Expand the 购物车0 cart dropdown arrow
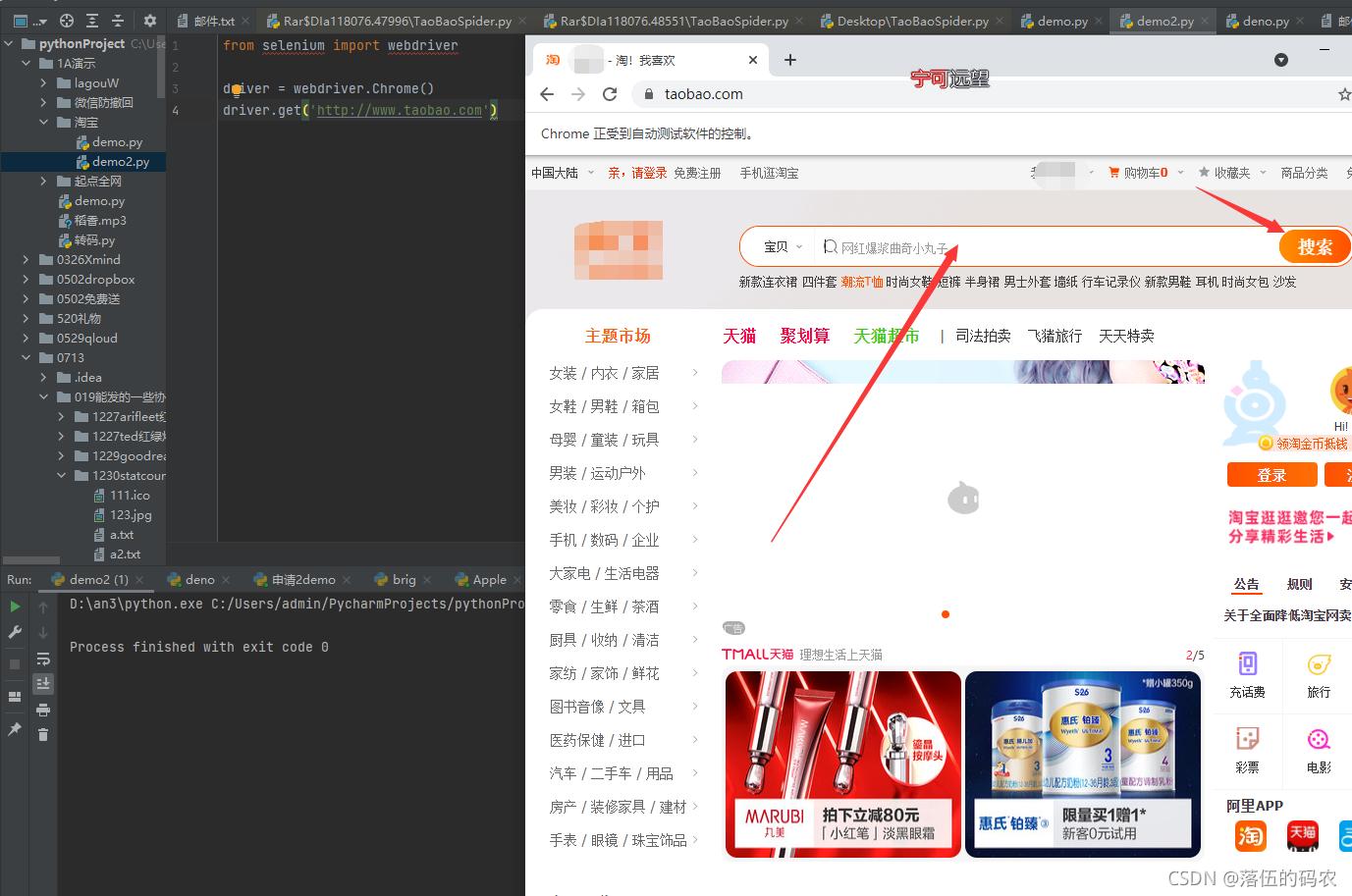The image size is (1352, 896). click(1180, 172)
